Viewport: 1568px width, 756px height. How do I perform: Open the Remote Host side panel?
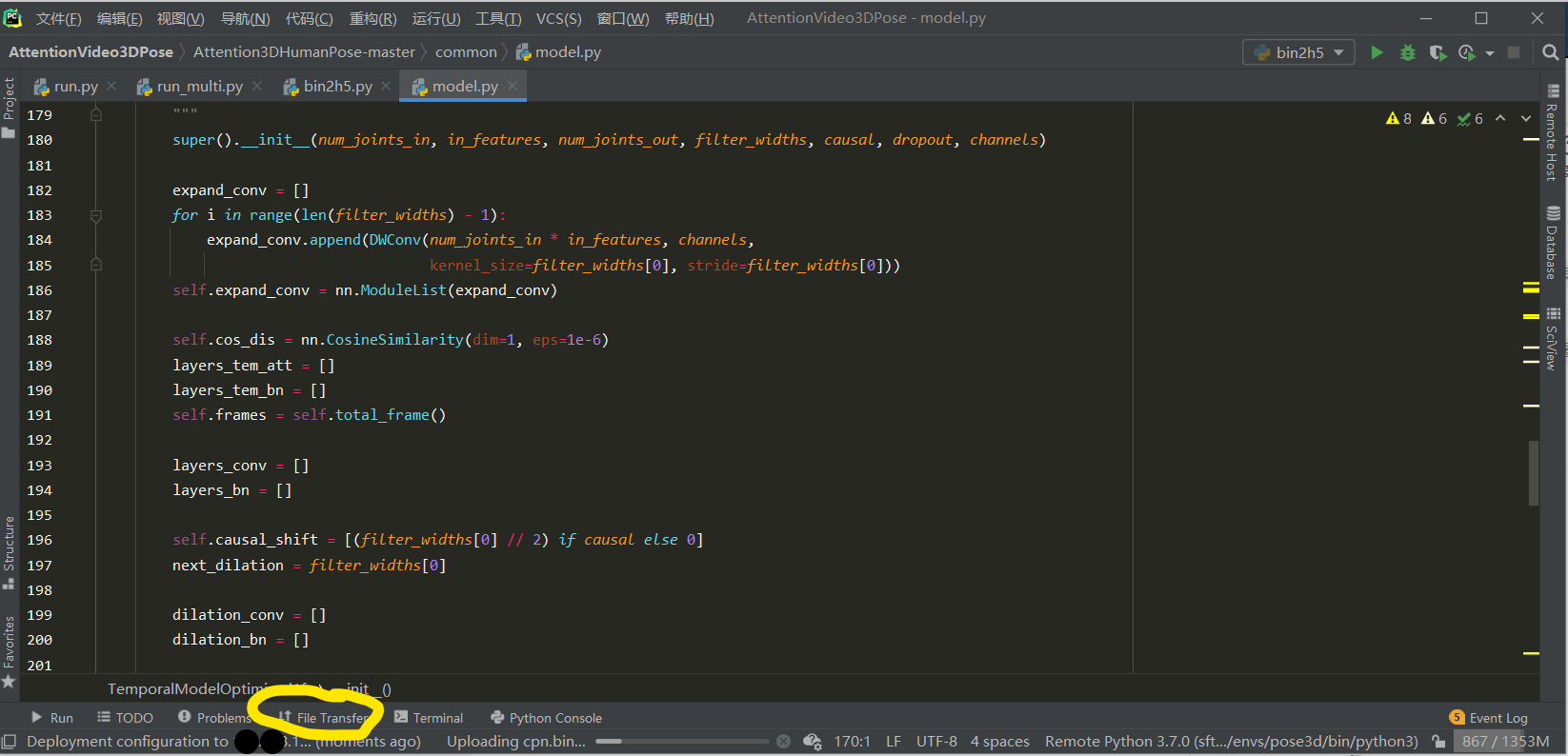(1553, 132)
